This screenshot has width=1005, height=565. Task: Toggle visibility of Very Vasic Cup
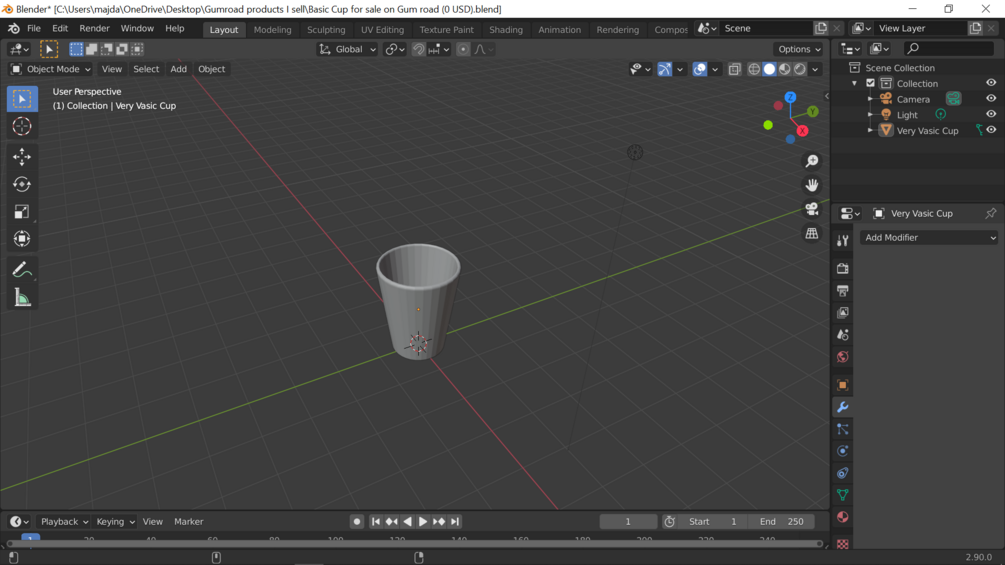point(991,130)
